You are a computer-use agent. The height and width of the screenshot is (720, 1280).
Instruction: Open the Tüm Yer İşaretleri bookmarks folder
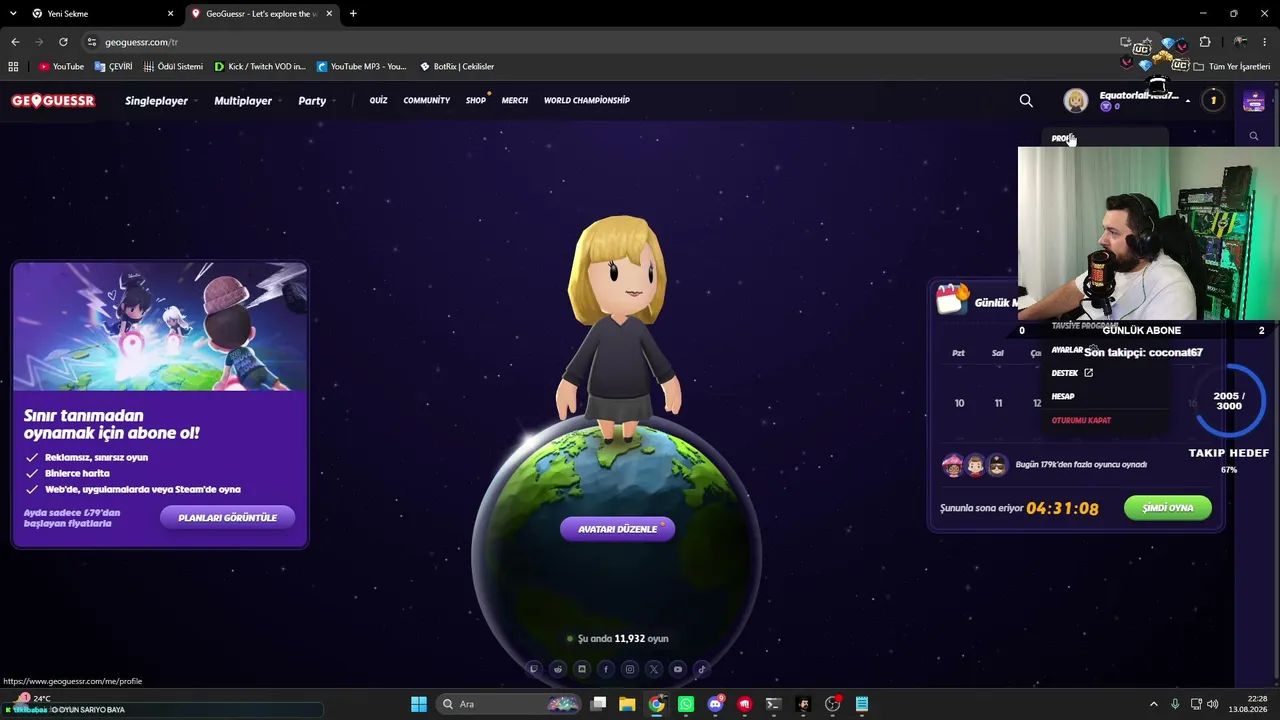click(x=1232, y=66)
